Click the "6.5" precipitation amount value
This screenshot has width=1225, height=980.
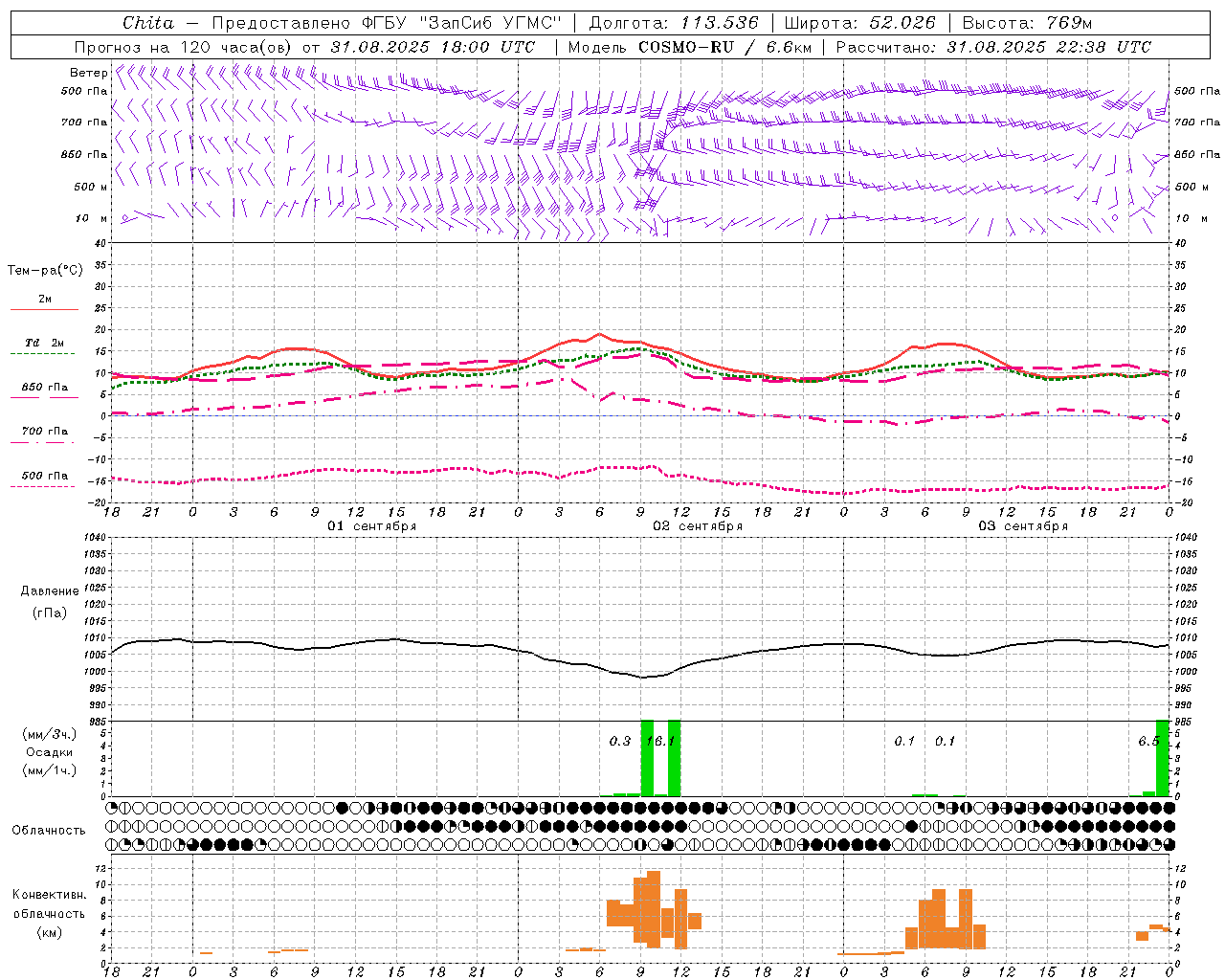(1148, 741)
